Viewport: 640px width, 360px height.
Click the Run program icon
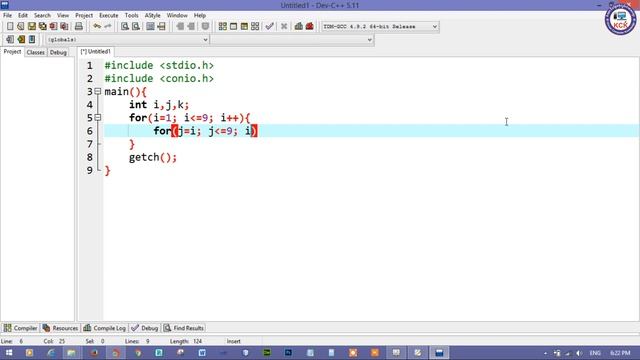coord(233,27)
